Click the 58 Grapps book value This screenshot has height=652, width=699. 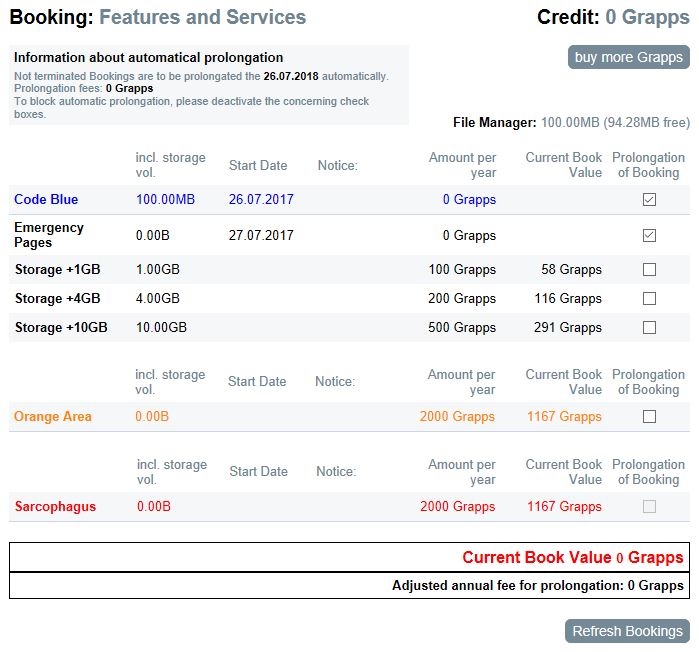[x=572, y=270]
